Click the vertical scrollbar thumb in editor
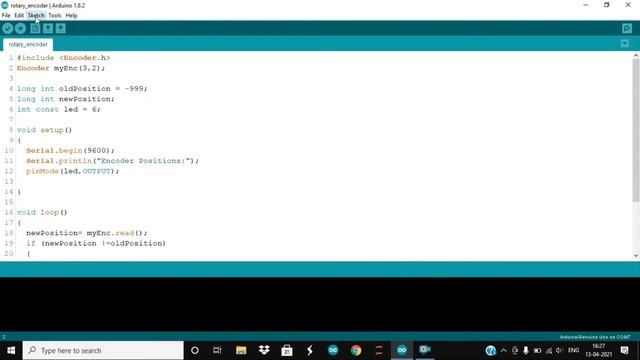This screenshot has height=360, width=640. [x=636, y=131]
